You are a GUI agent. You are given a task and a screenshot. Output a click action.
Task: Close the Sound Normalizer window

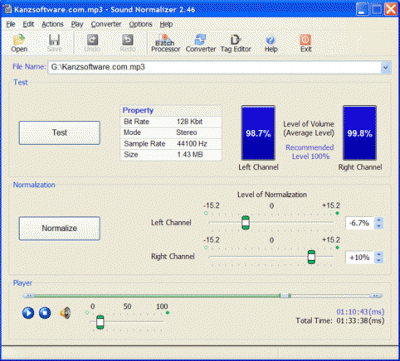click(x=390, y=9)
